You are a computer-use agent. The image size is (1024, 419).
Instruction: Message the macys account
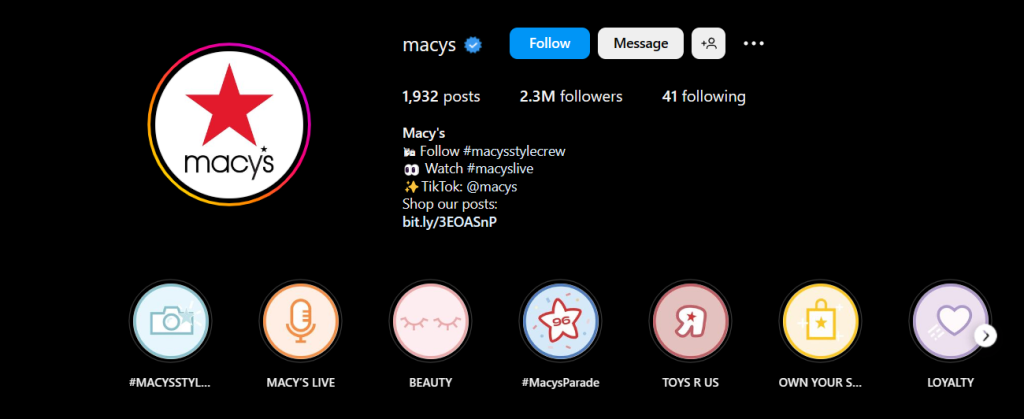tap(641, 44)
